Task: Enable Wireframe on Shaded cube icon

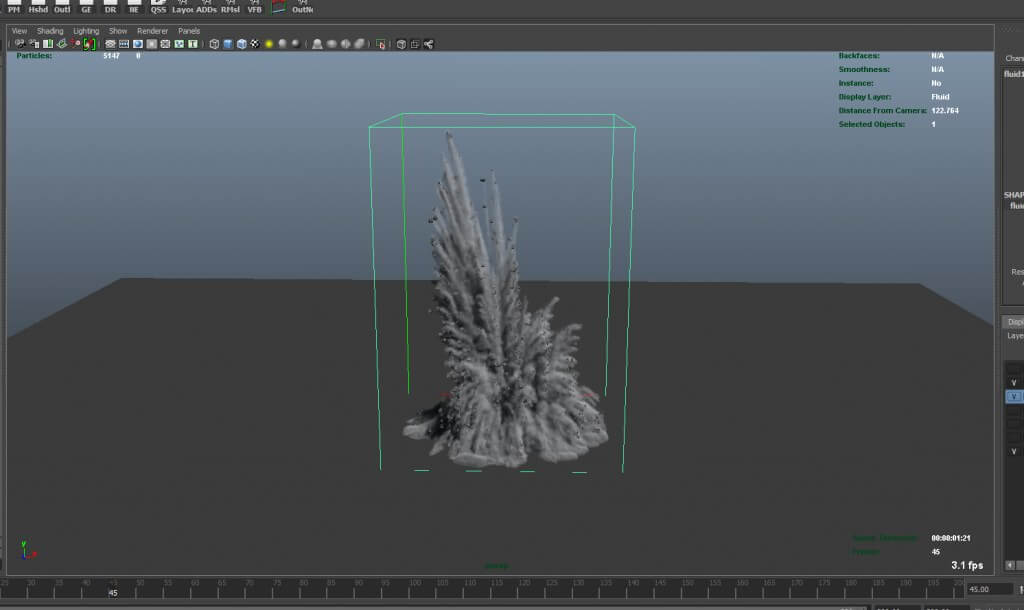Action: [242, 44]
